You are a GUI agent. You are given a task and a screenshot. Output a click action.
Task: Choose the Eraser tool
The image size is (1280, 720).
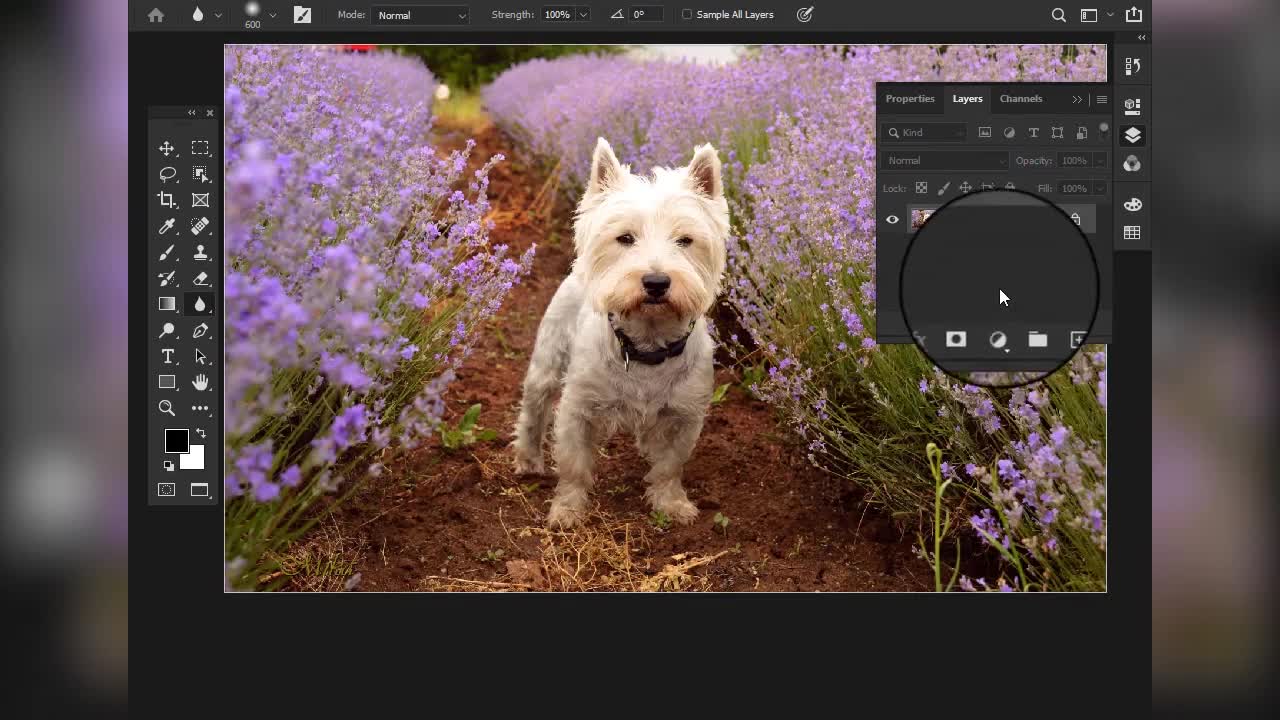(x=200, y=279)
